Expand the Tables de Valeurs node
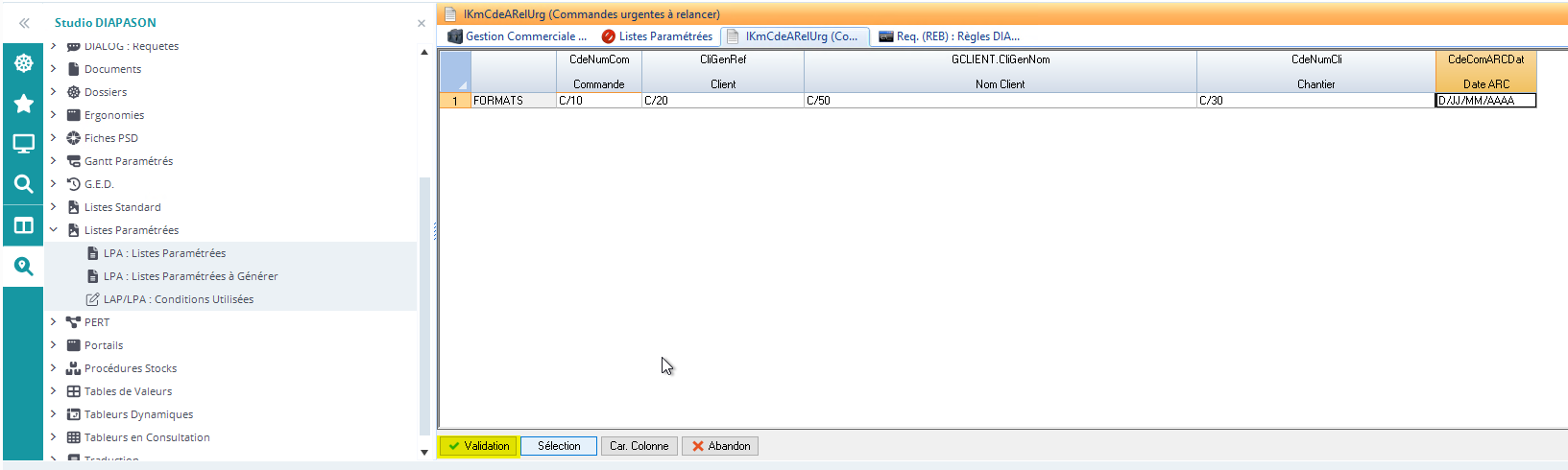Image resolution: width=1568 pixels, height=470 pixels. coord(54,391)
